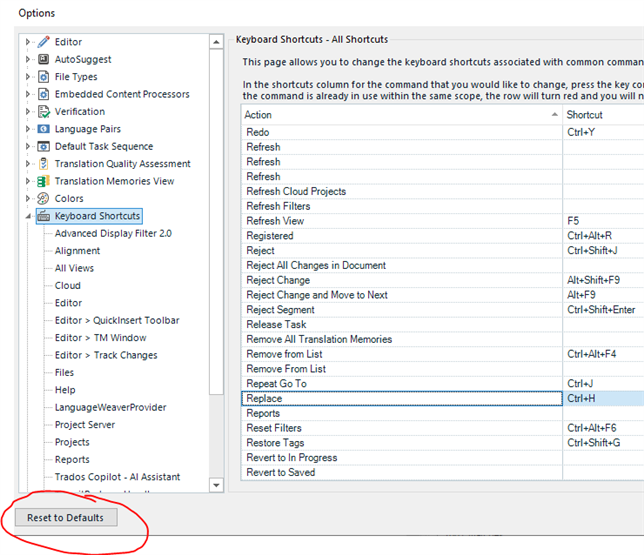Select the Refresh Cloud Projects row
Viewport: 644px width, 555px height.
tap(402, 191)
